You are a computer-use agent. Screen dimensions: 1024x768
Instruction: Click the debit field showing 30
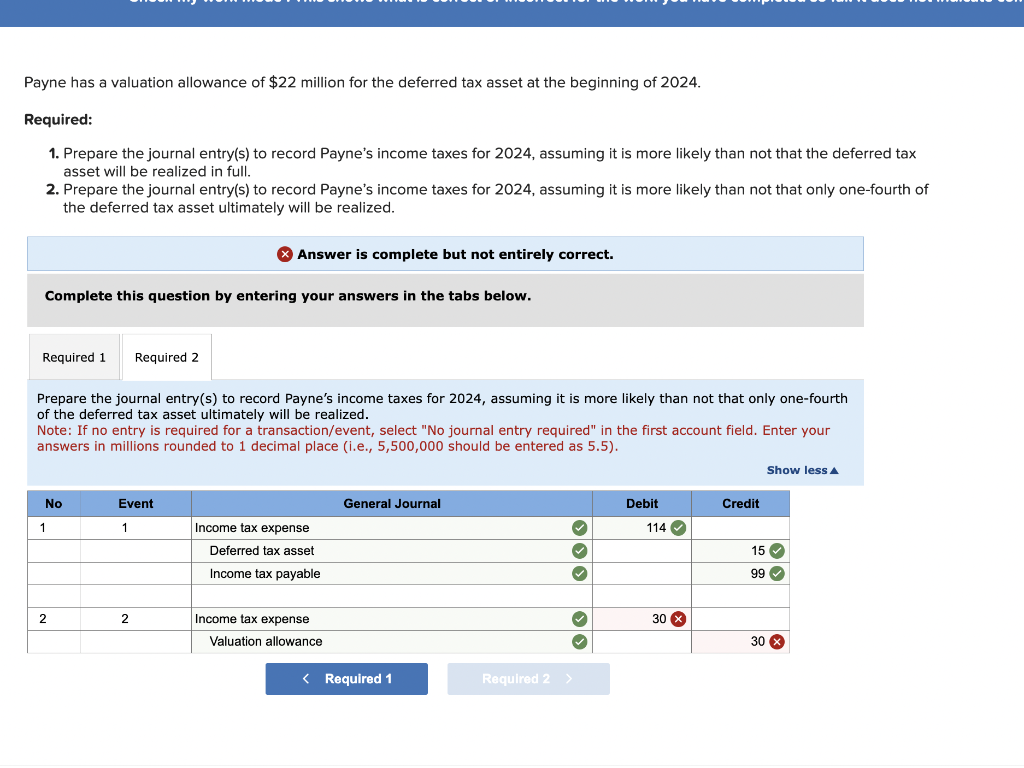642,619
